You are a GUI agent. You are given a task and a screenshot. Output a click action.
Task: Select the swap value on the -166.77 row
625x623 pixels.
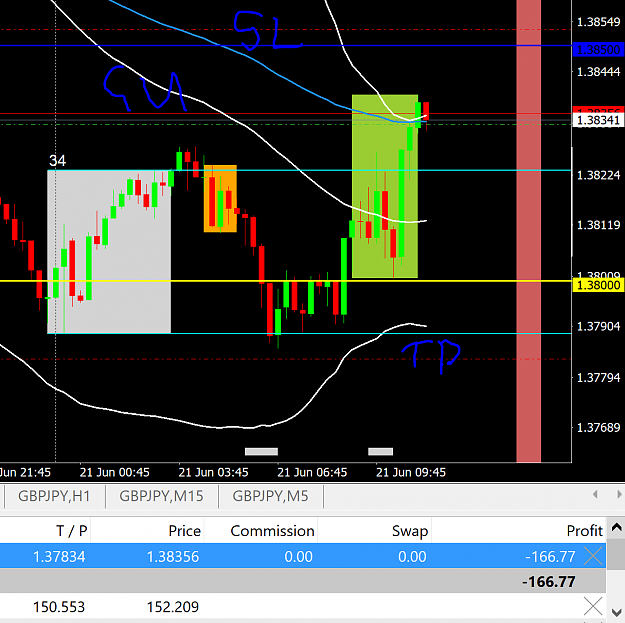pyautogui.click(x=412, y=556)
